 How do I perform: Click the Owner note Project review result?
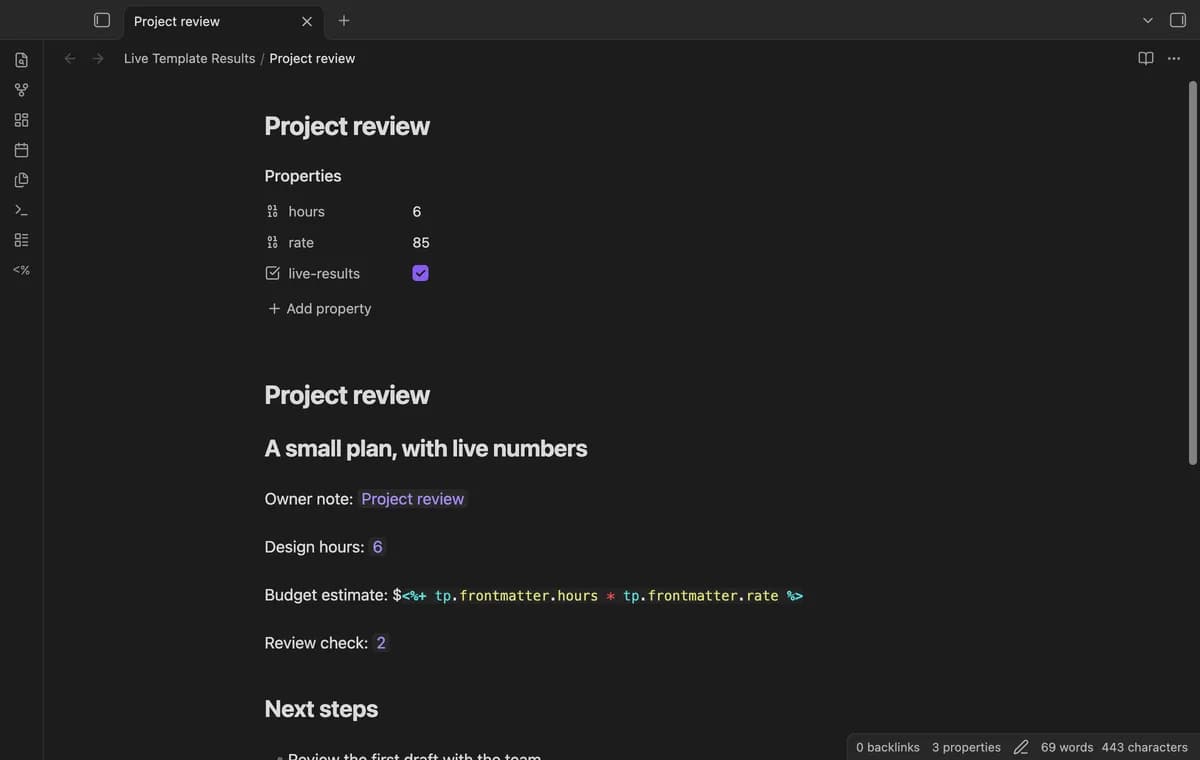(413, 499)
